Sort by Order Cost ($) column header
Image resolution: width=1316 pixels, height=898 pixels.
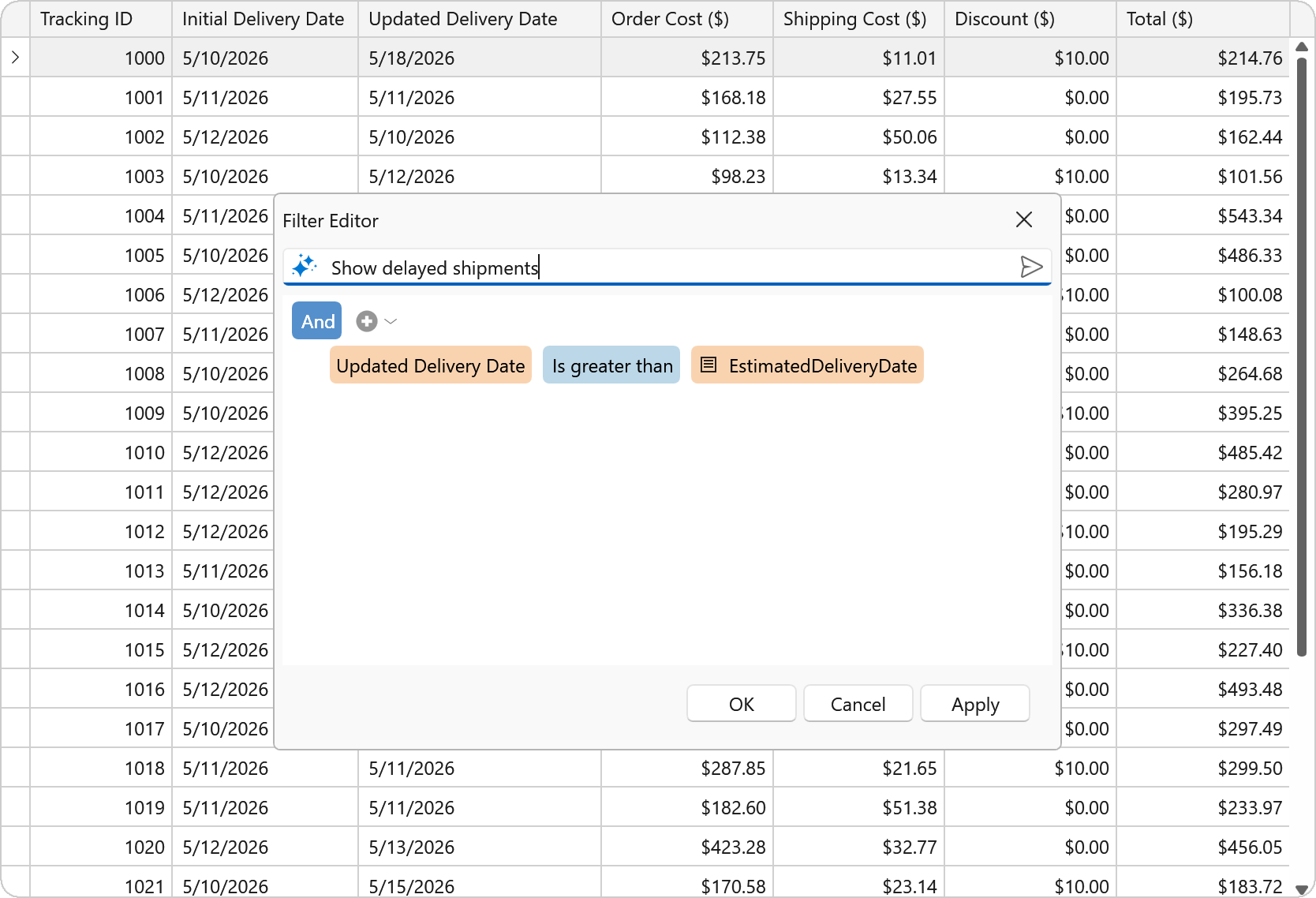click(687, 19)
